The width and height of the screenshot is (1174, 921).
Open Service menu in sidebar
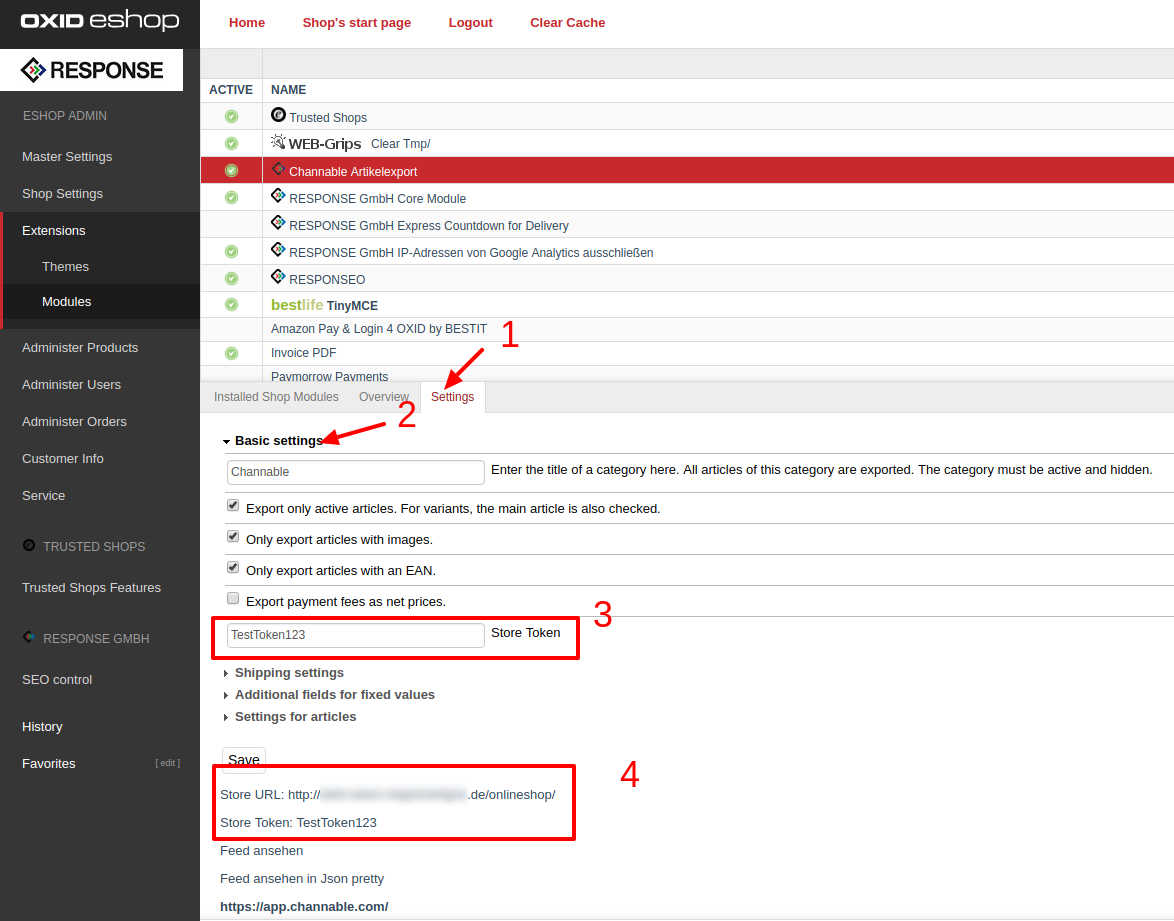click(x=43, y=496)
